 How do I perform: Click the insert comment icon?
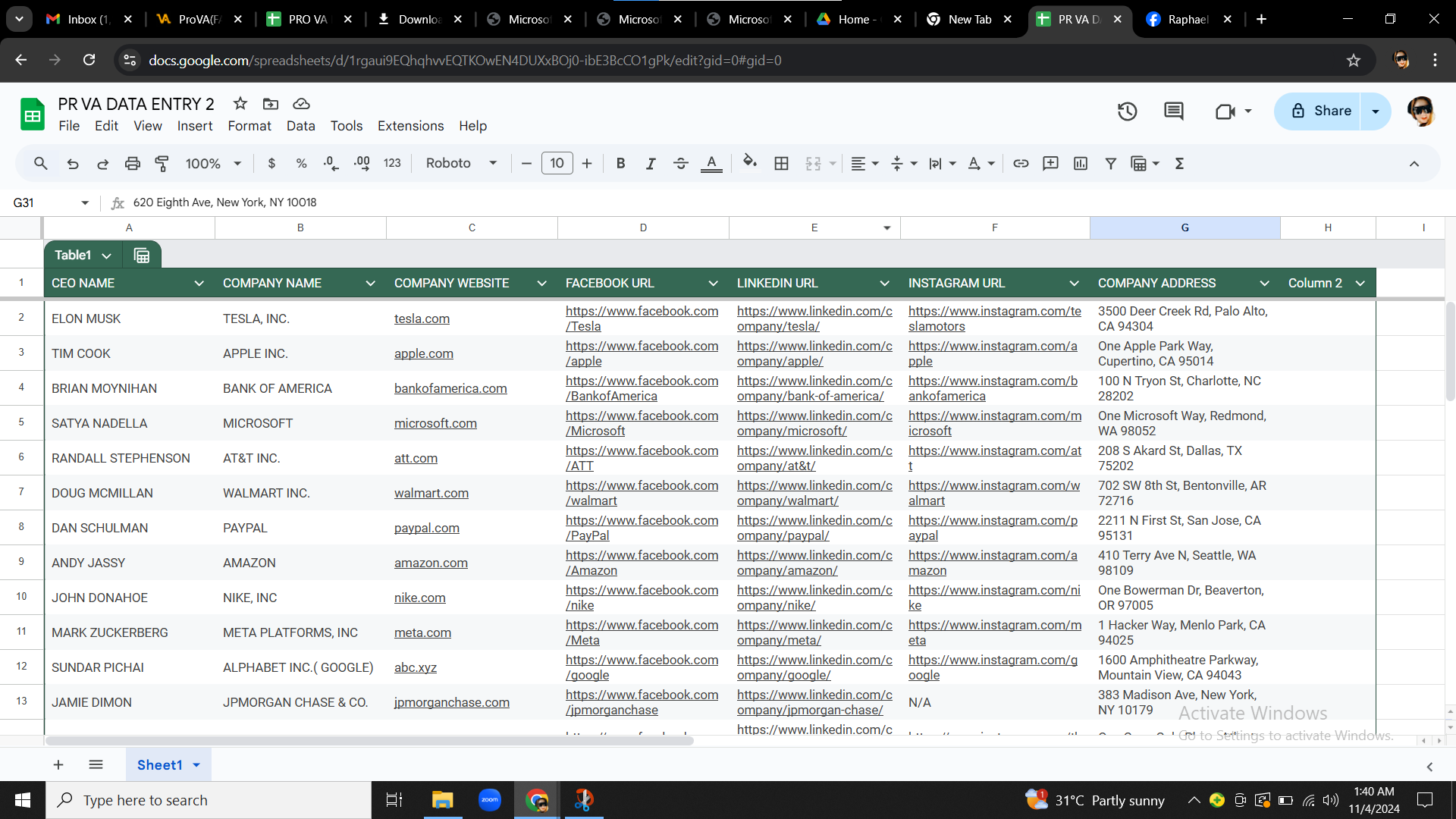click(x=1050, y=163)
